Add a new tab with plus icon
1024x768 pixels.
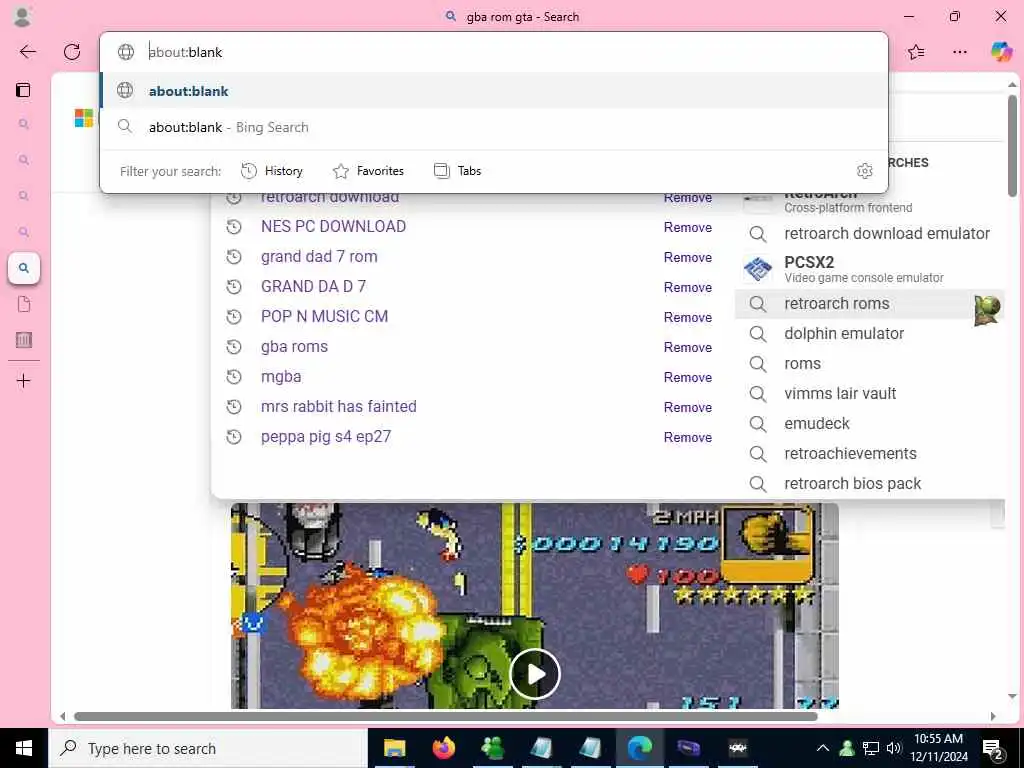24,381
